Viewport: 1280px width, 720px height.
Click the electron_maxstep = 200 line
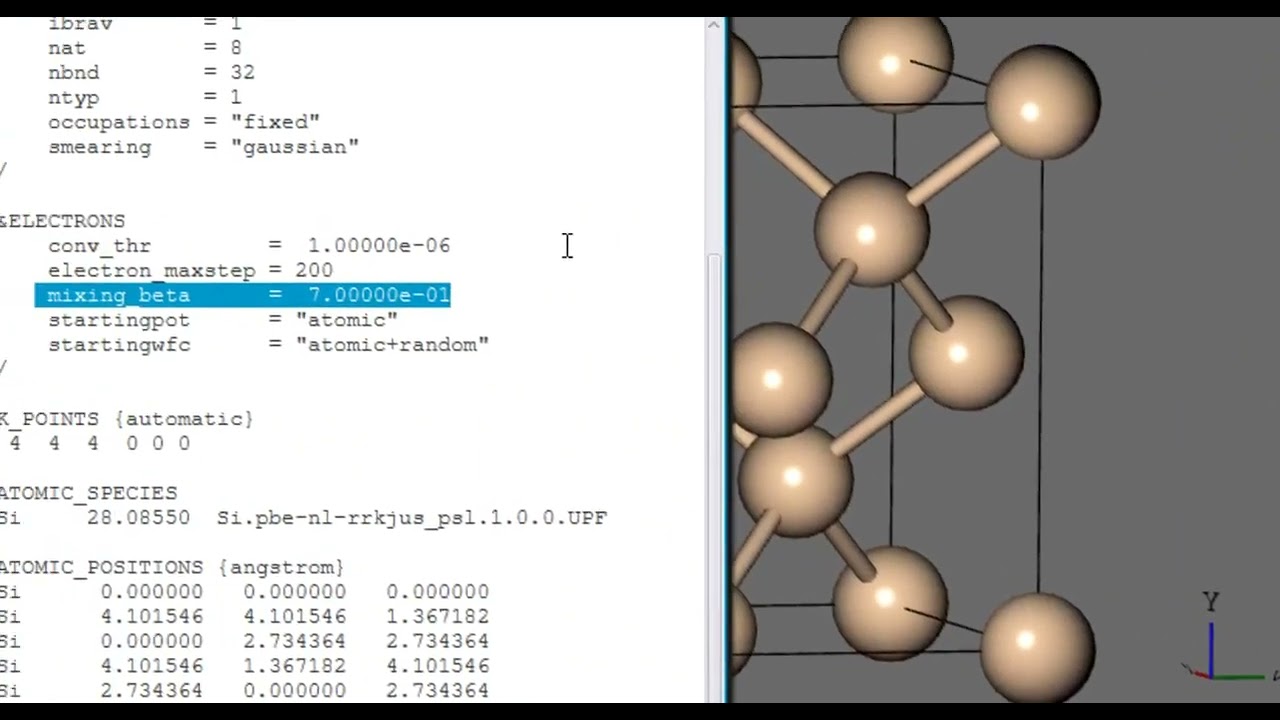tap(190, 270)
